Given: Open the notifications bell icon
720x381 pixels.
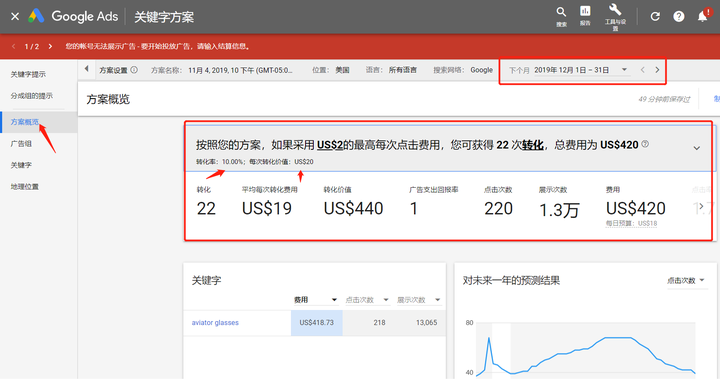Looking at the screenshot, I should (x=703, y=17).
